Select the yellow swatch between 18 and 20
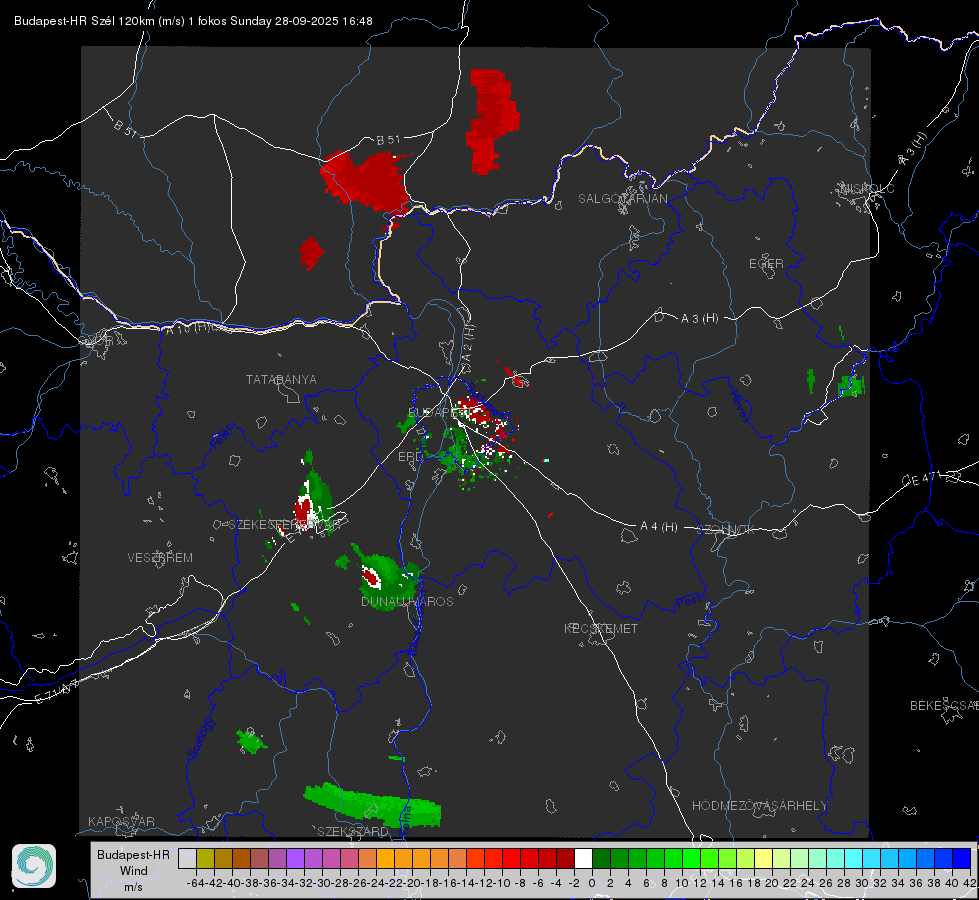 click(x=764, y=858)
